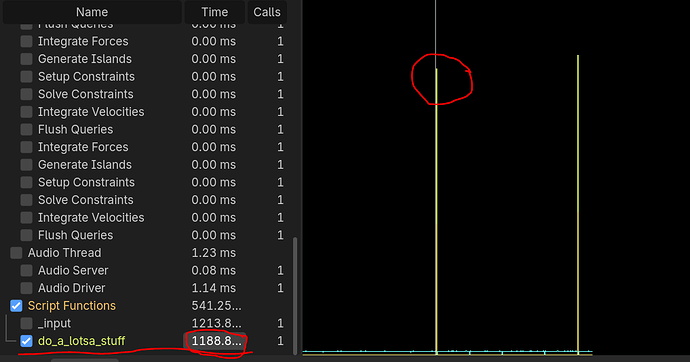
Task: Select the Audio Driver row label
Action: (x=71, y=288)
